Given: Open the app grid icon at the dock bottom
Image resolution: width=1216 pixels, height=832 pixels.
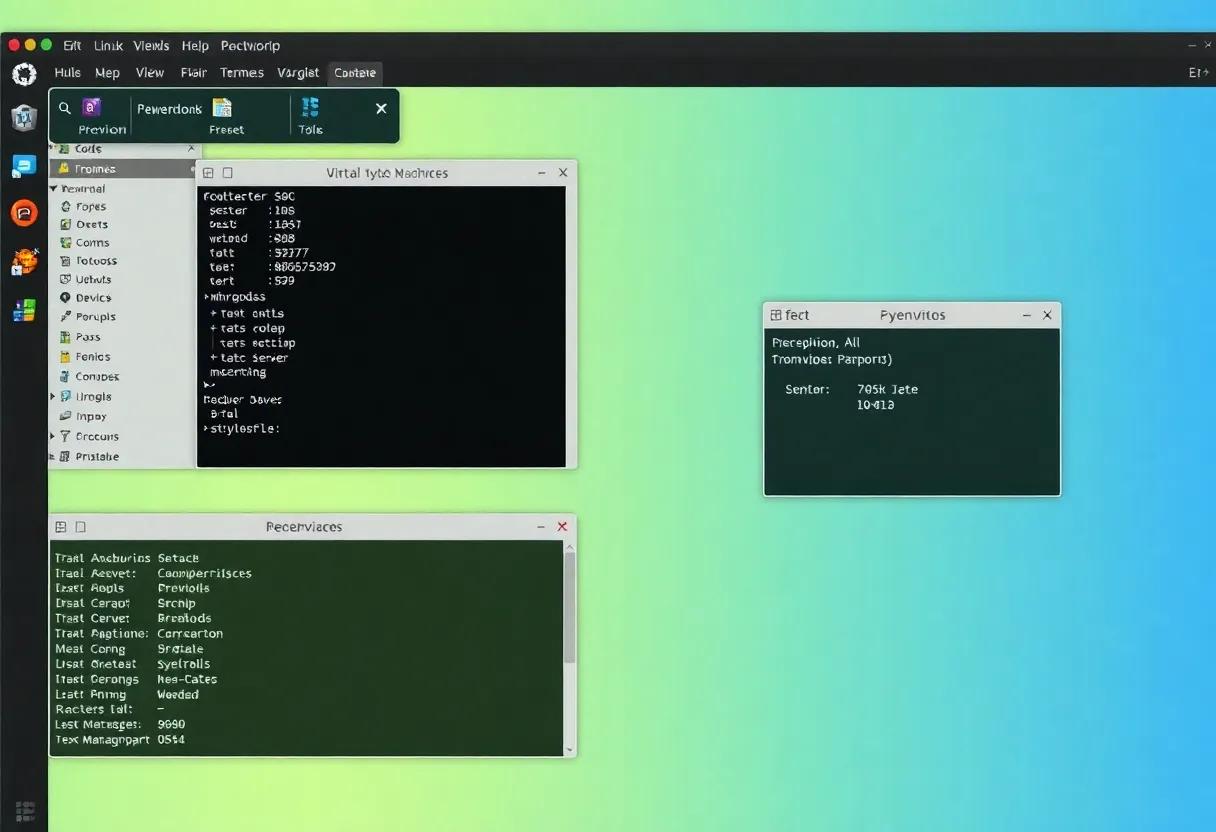Looking at the screenshot, I should (25, 811).
